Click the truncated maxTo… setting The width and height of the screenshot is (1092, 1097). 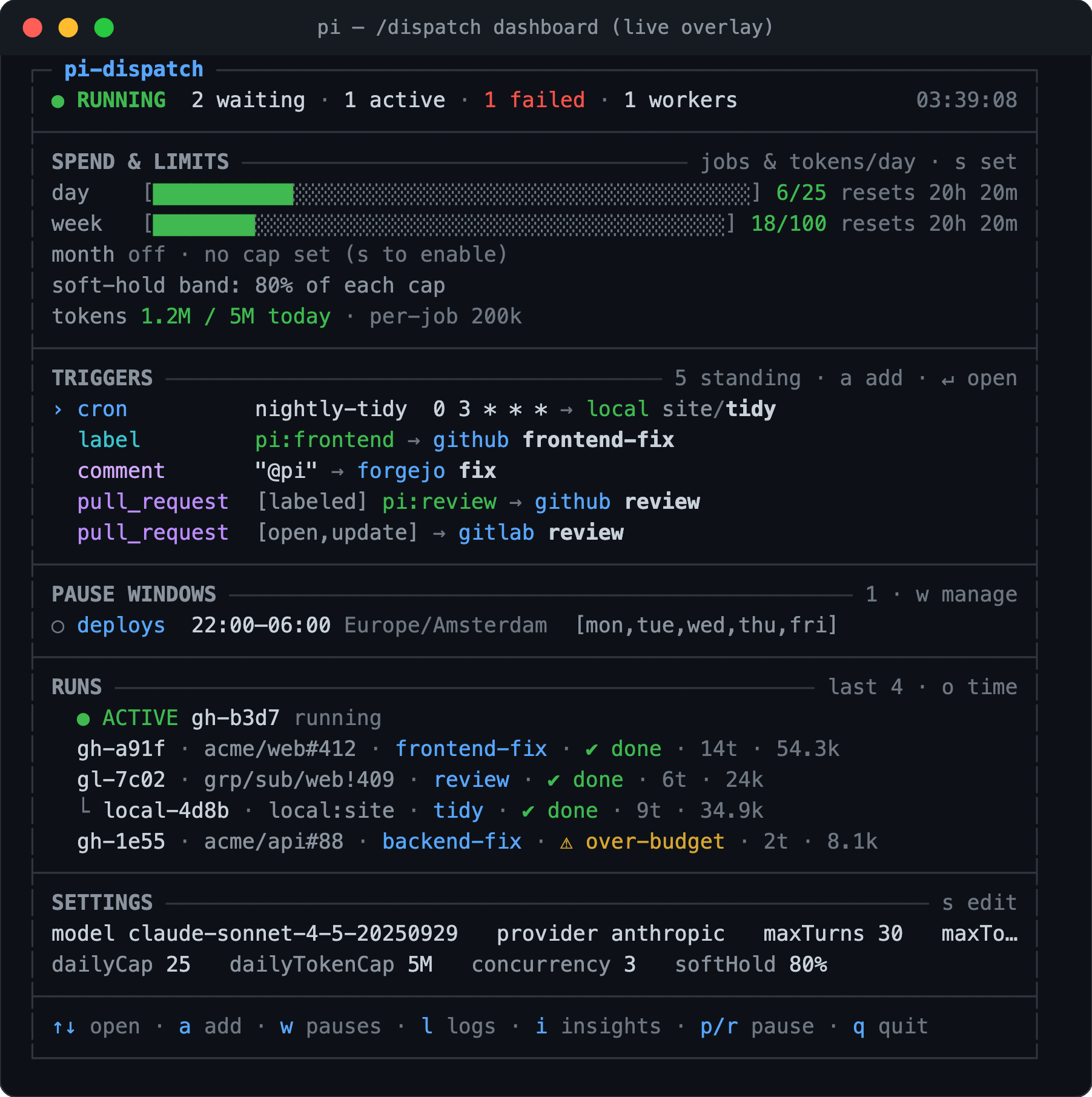click(x=979, y=933)
